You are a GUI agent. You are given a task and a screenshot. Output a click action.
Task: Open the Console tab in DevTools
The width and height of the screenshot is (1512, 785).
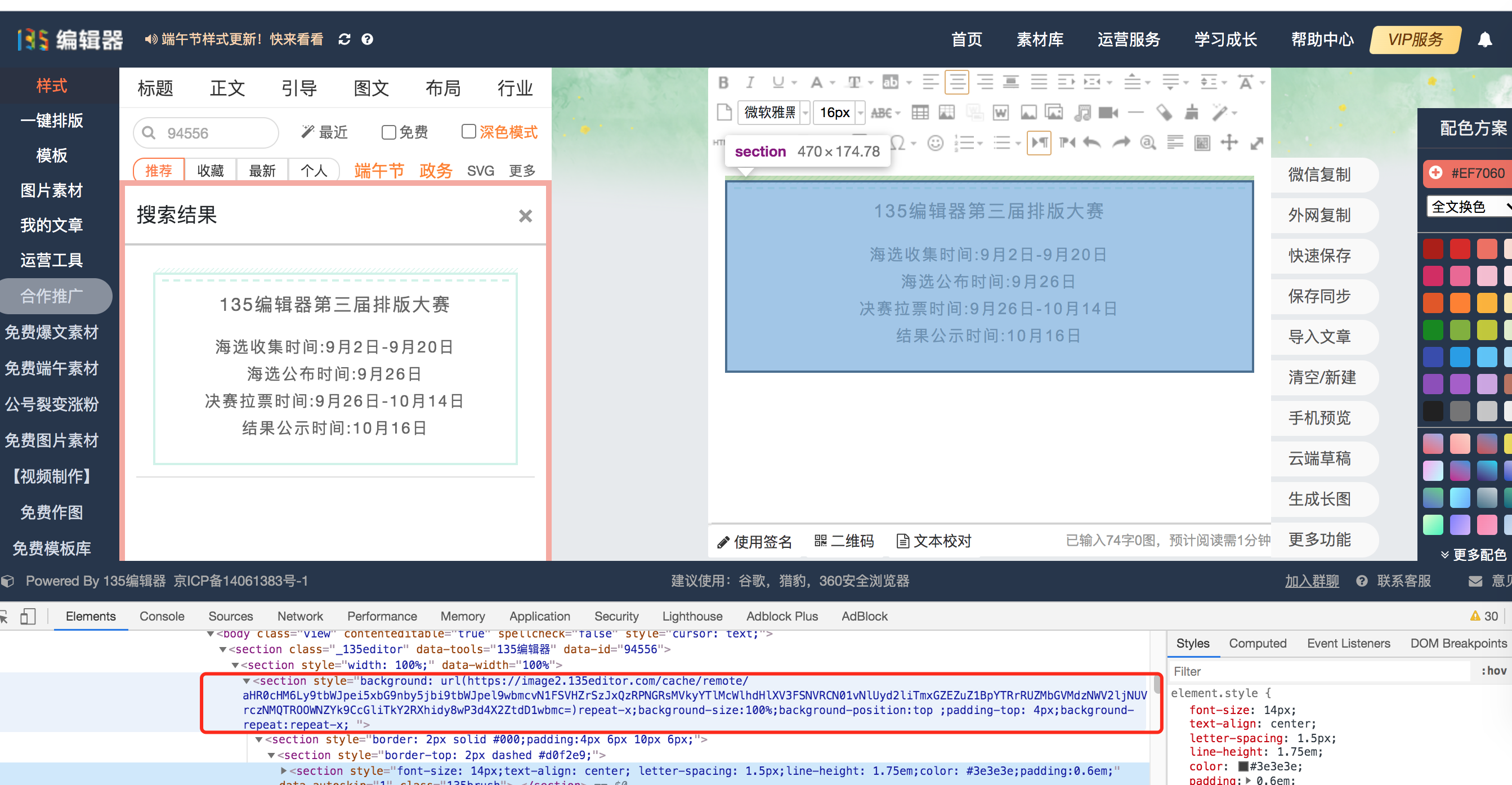click(x=162, y=616)
